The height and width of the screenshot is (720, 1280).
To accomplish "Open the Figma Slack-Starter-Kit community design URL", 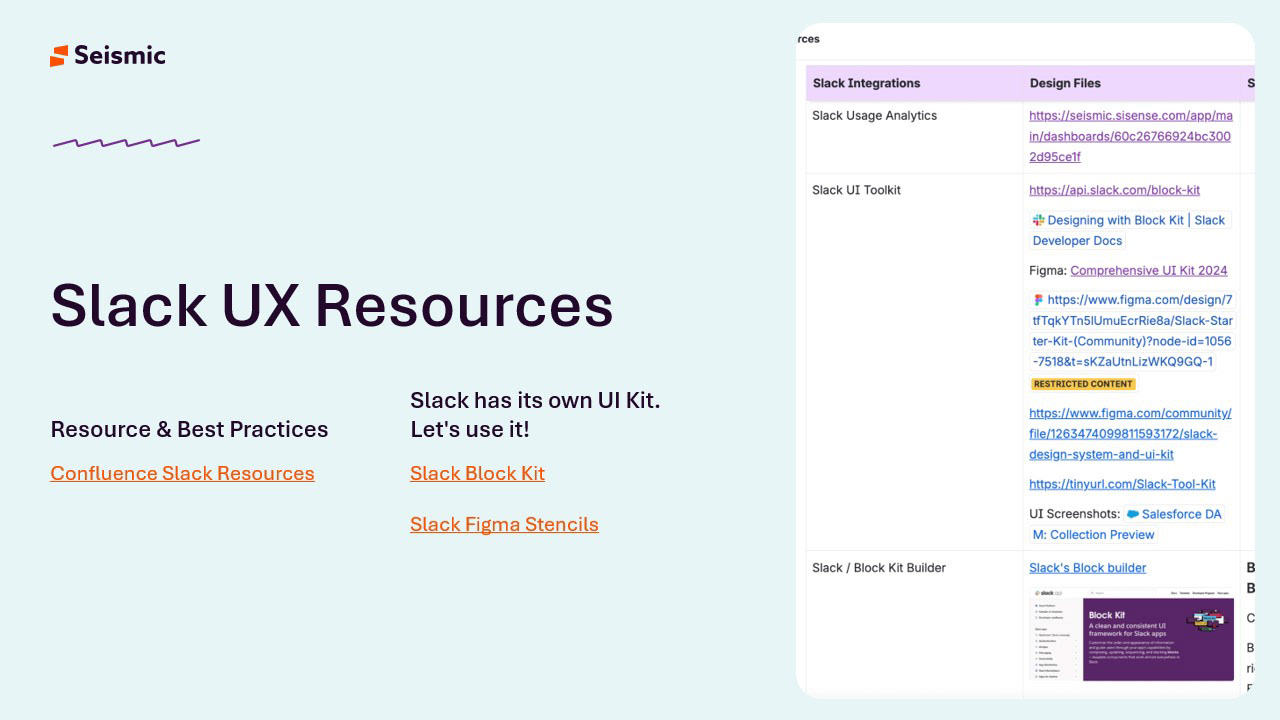I will click(x=1133, y=330).
